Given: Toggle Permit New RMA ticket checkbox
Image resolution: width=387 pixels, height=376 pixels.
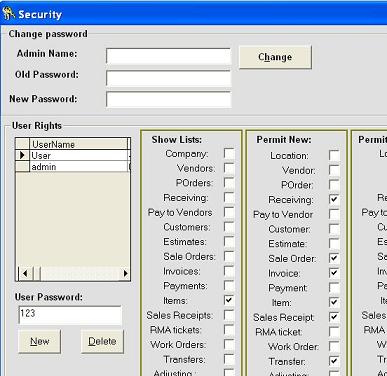Looking at the screenshot, I should point(334,332).
